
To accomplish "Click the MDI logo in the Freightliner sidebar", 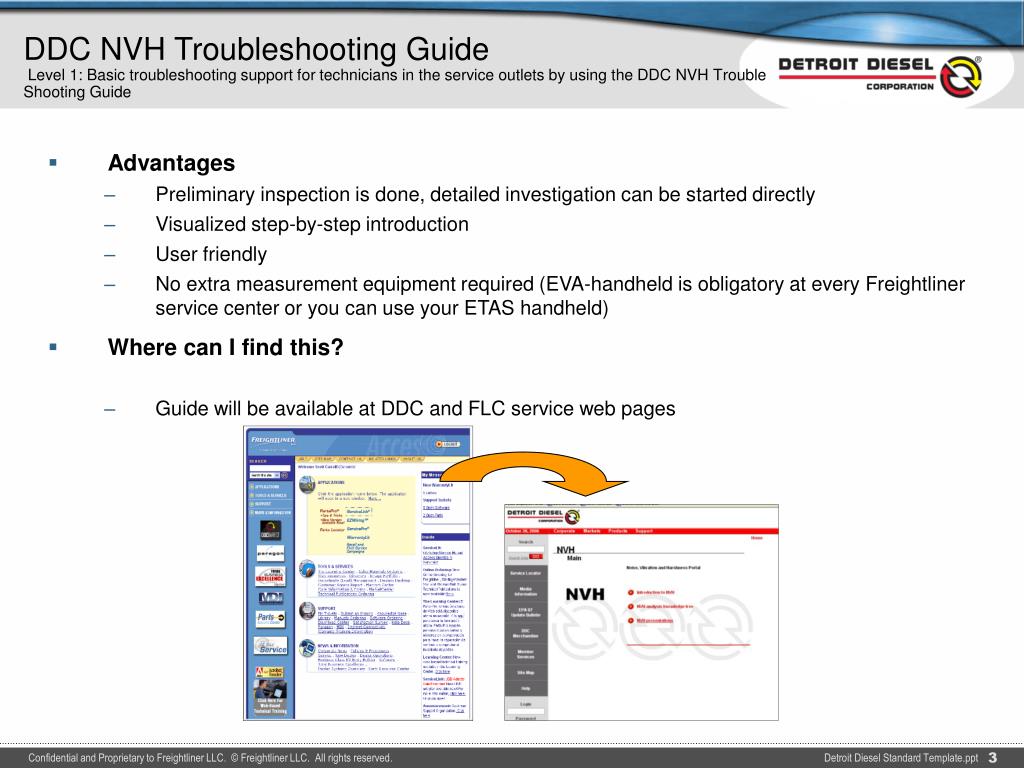I will [271, 598].
